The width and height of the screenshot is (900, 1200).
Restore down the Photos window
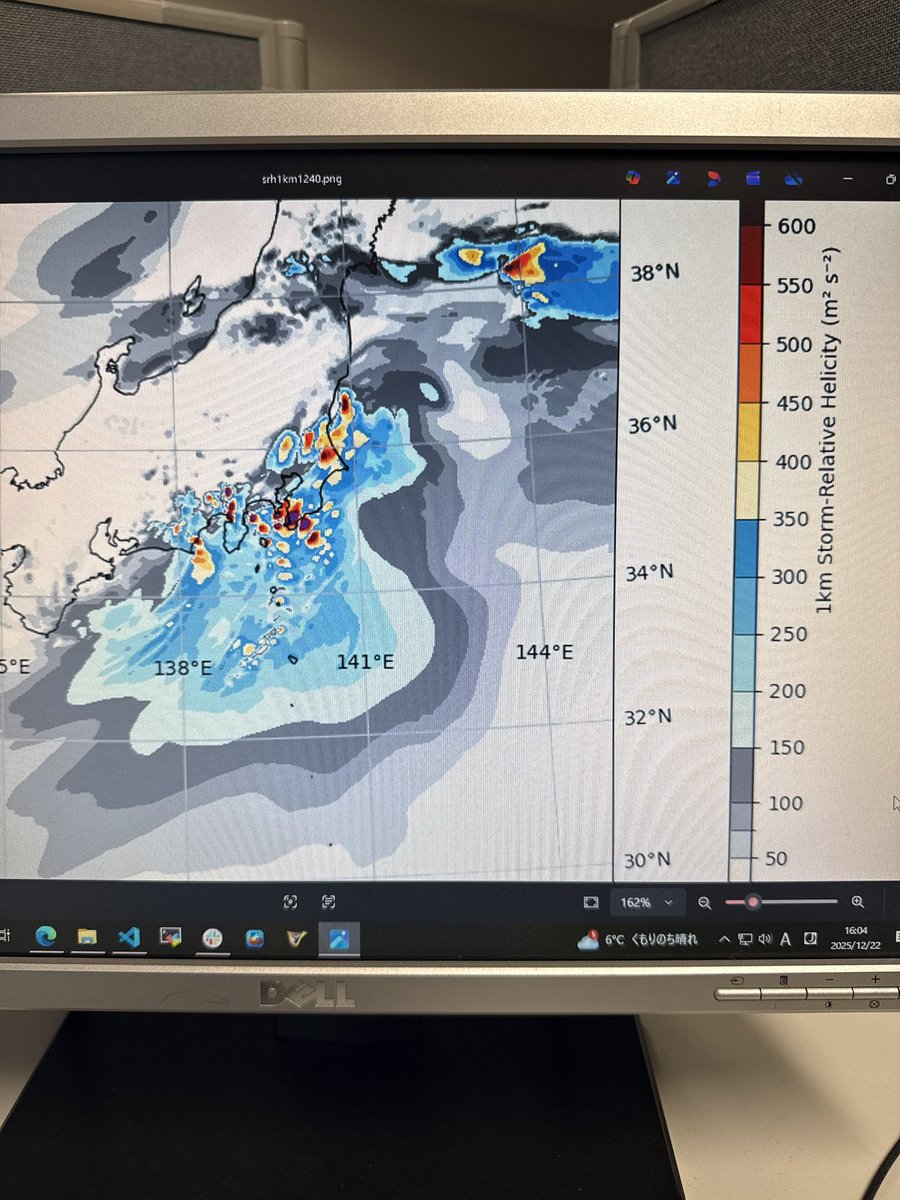click(890, 180)
